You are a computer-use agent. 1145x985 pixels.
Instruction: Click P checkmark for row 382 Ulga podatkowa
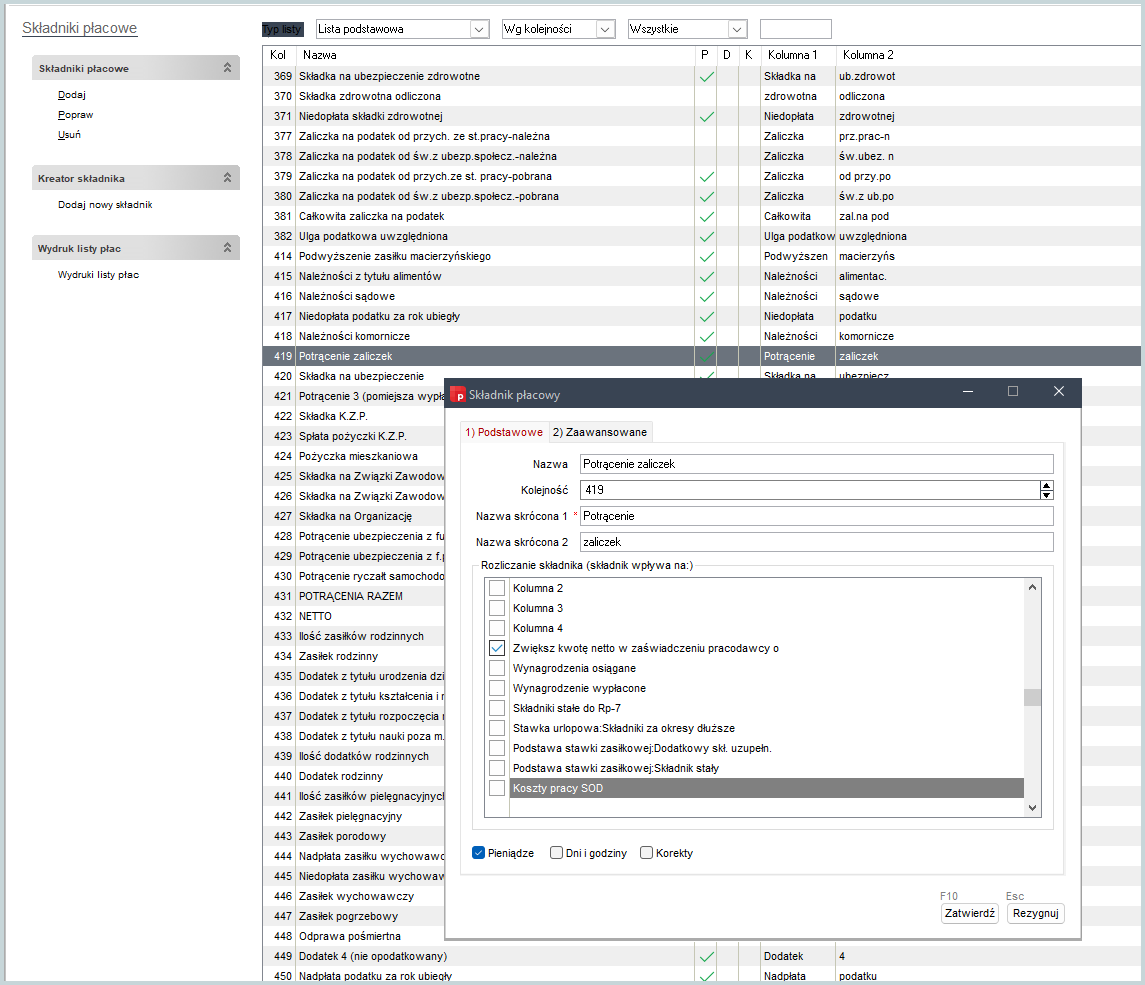point(706,237)
